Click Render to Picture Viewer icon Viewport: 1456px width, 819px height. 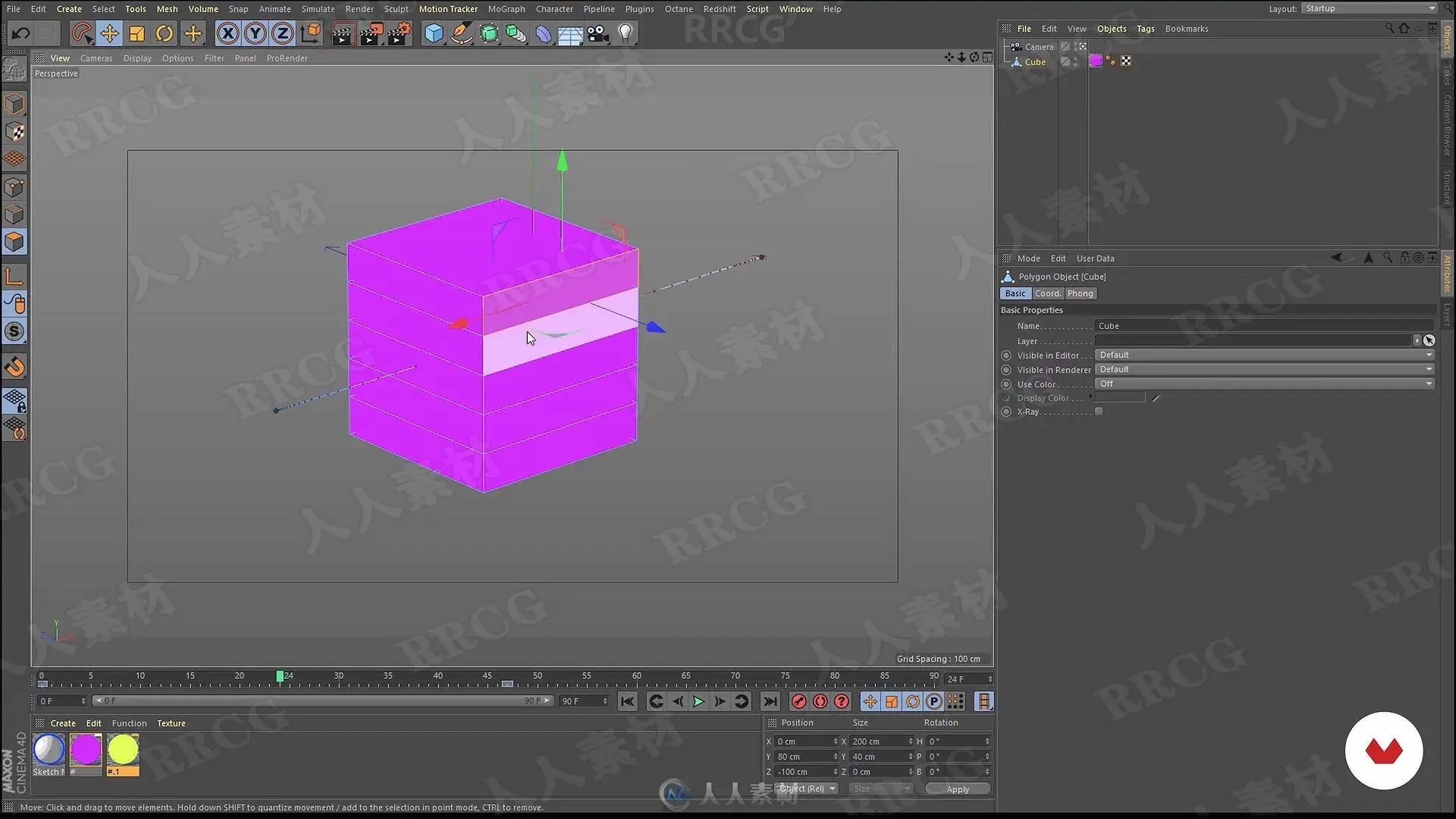pyautogui.click(x=371, y=33)
